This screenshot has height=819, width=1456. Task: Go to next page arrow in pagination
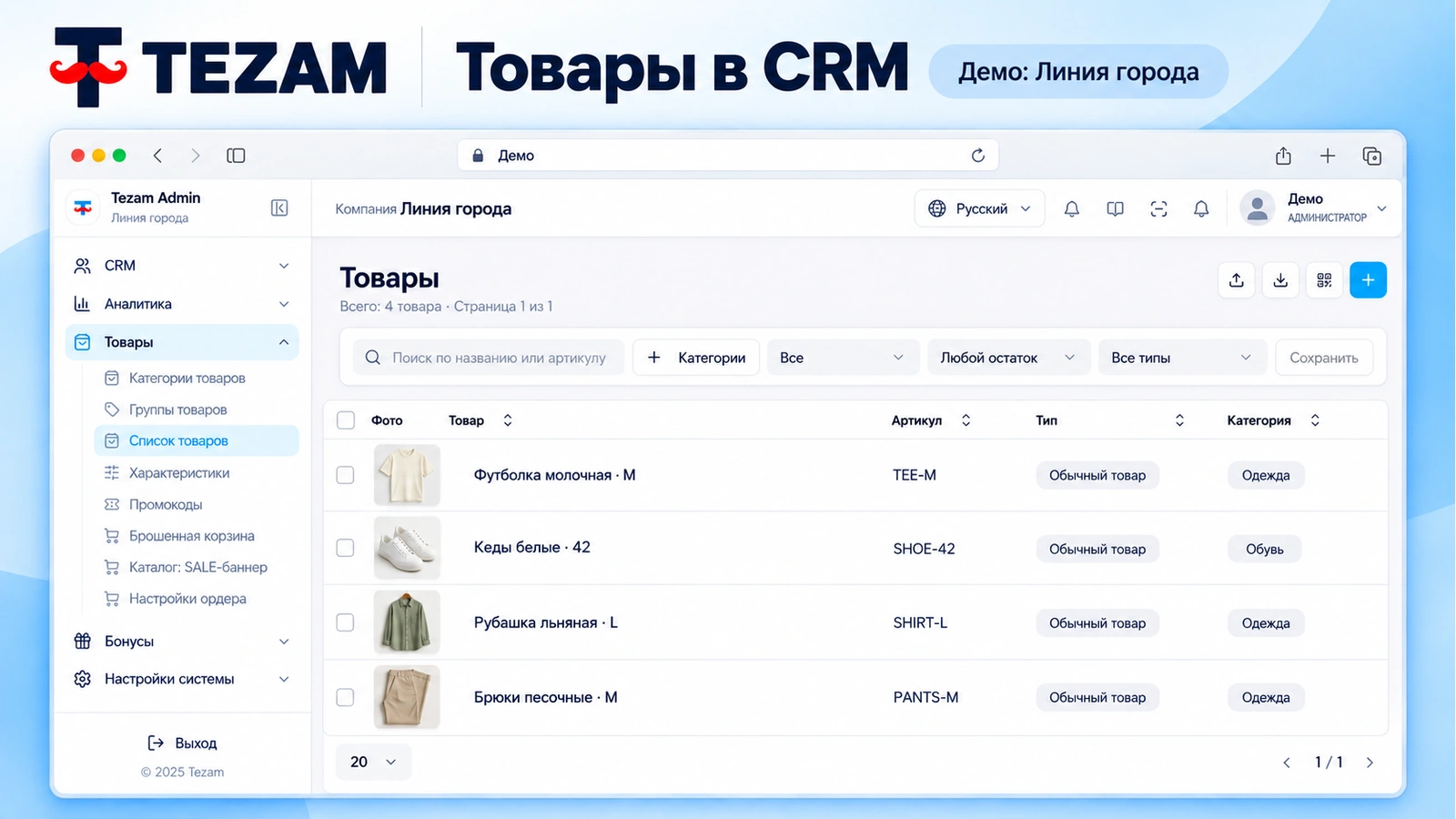click(x=1370, y=763)
